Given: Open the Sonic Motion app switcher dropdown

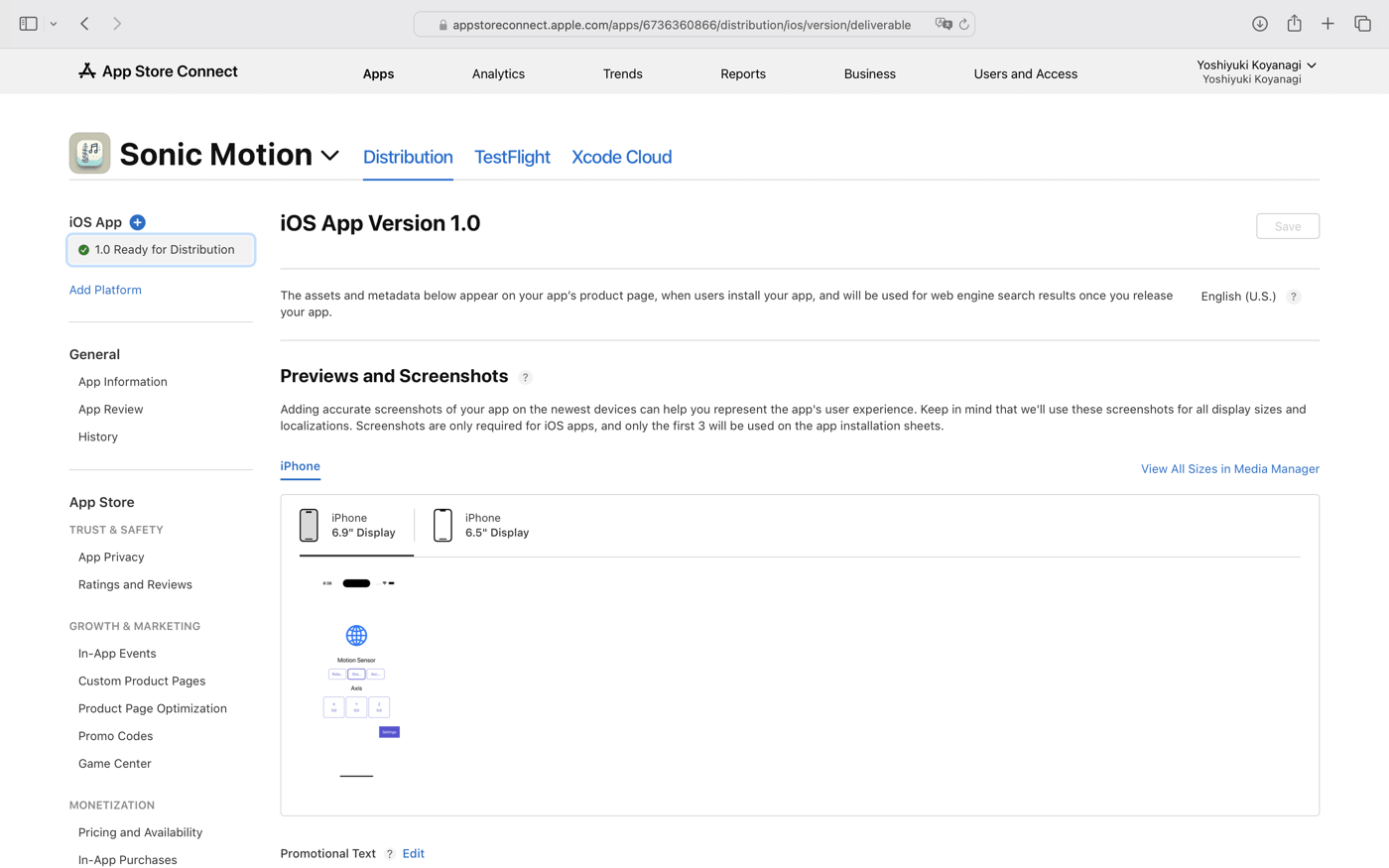Looking at the screenshot, I should coord(330,155).
